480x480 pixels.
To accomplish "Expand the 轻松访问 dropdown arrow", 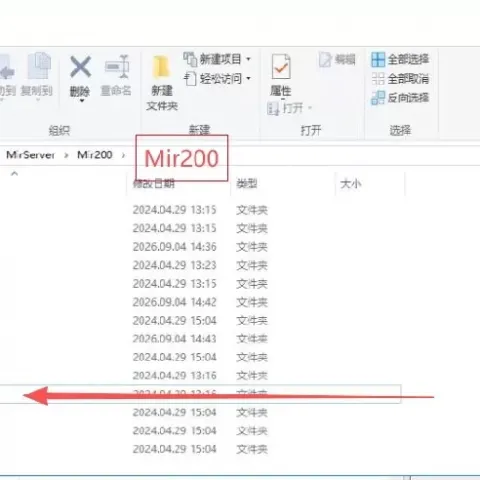I will [x=248, y=79].
